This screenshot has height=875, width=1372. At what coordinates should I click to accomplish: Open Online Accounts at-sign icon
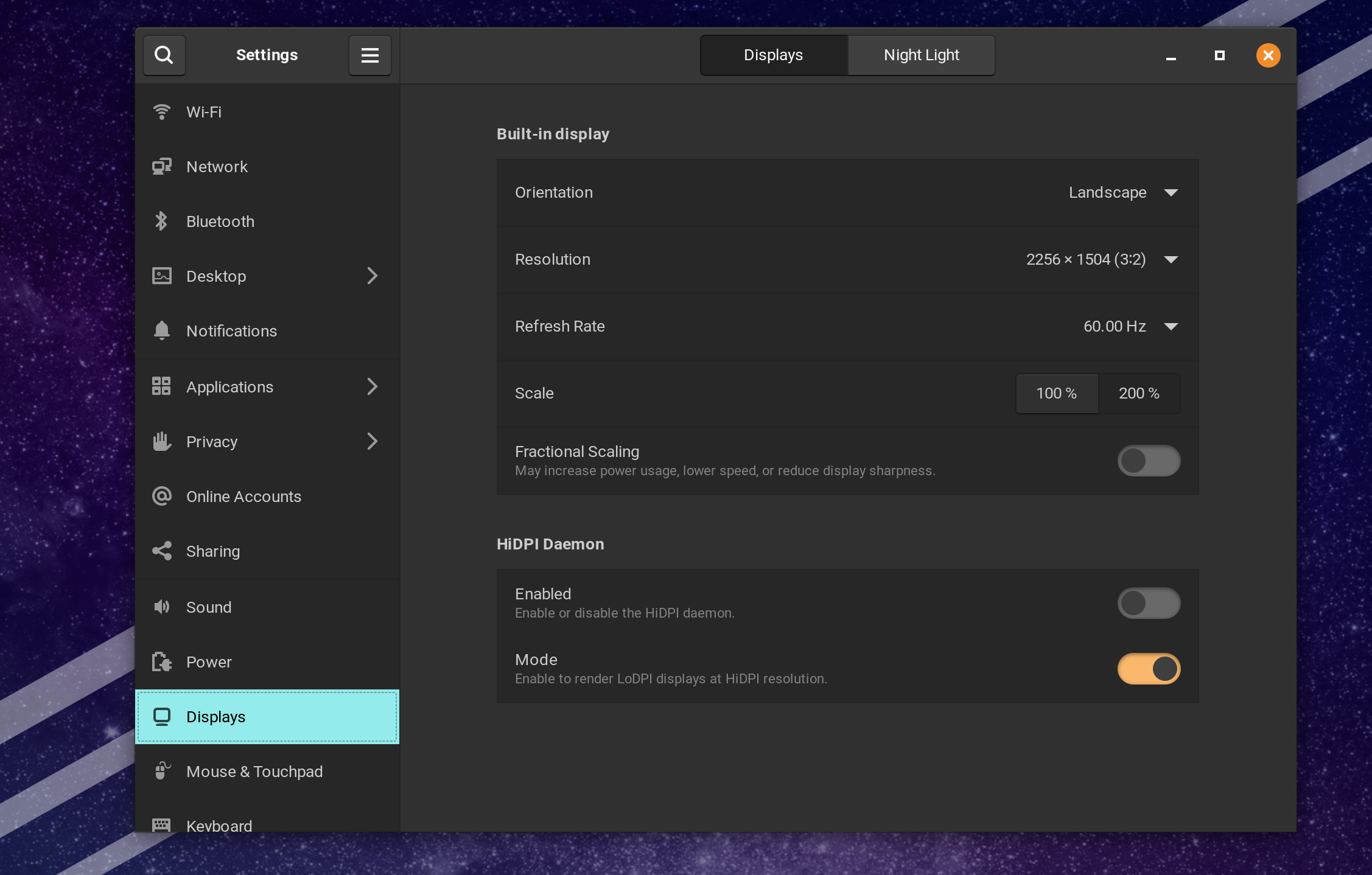(161, 497)
